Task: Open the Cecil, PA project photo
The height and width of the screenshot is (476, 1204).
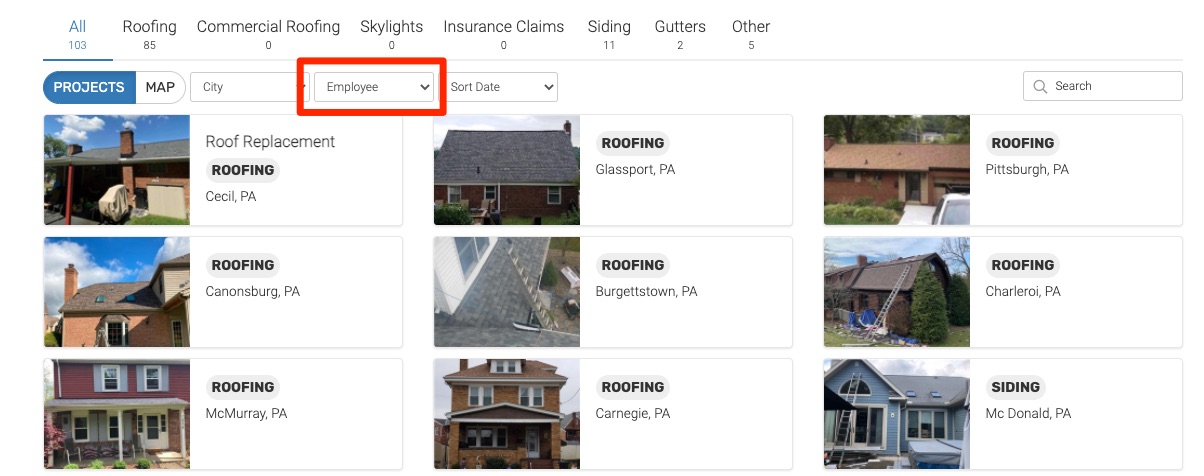Action: click(117, 169)
